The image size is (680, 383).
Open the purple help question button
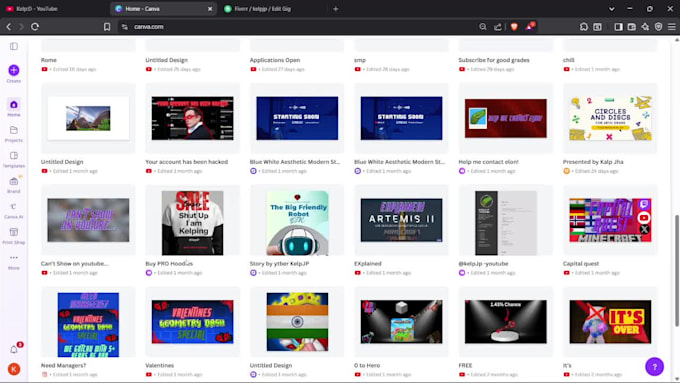(x=654, y=367)
